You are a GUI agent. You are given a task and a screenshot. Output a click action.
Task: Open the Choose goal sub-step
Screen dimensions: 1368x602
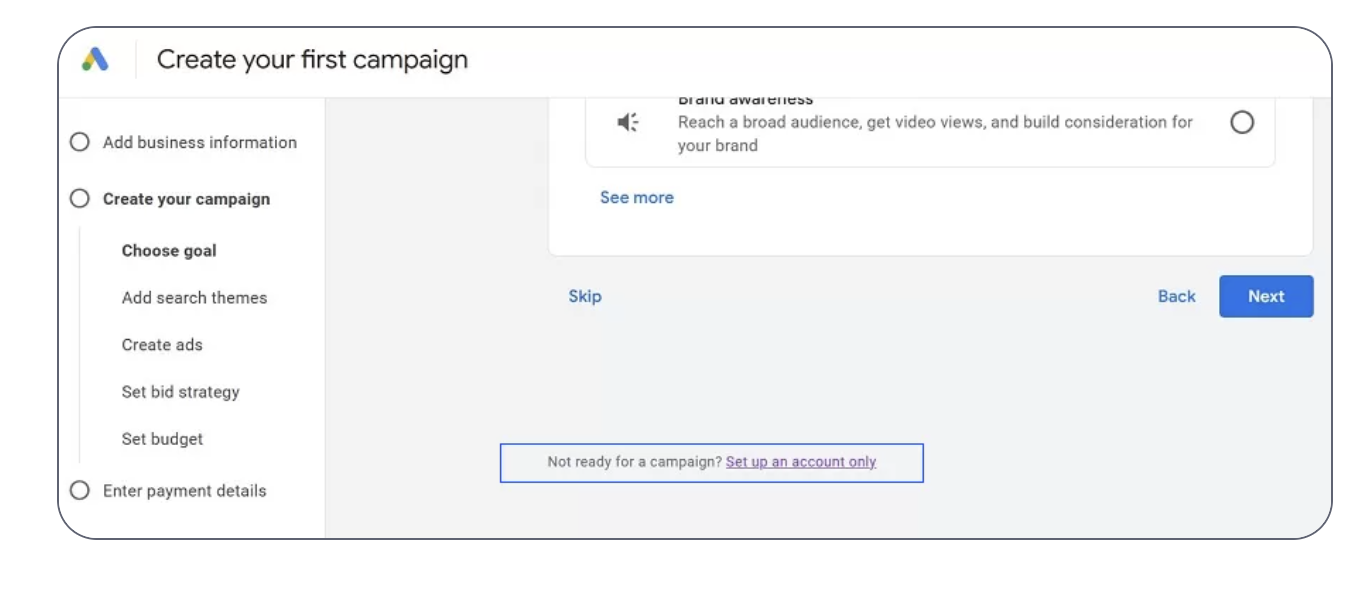click(169, 251)
